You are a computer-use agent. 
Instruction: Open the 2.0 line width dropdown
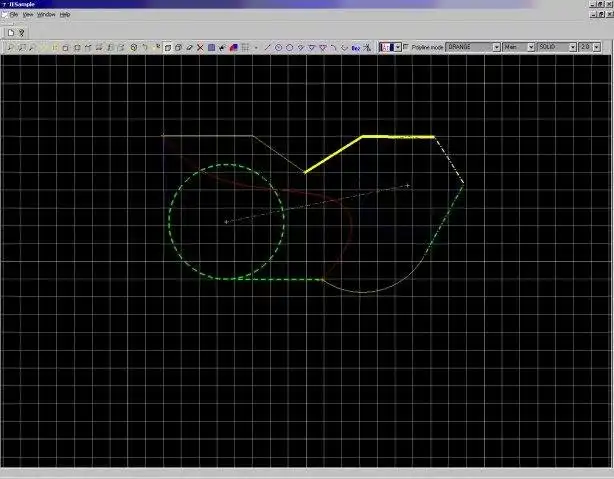pyautogui.click(x=597, y=47)
